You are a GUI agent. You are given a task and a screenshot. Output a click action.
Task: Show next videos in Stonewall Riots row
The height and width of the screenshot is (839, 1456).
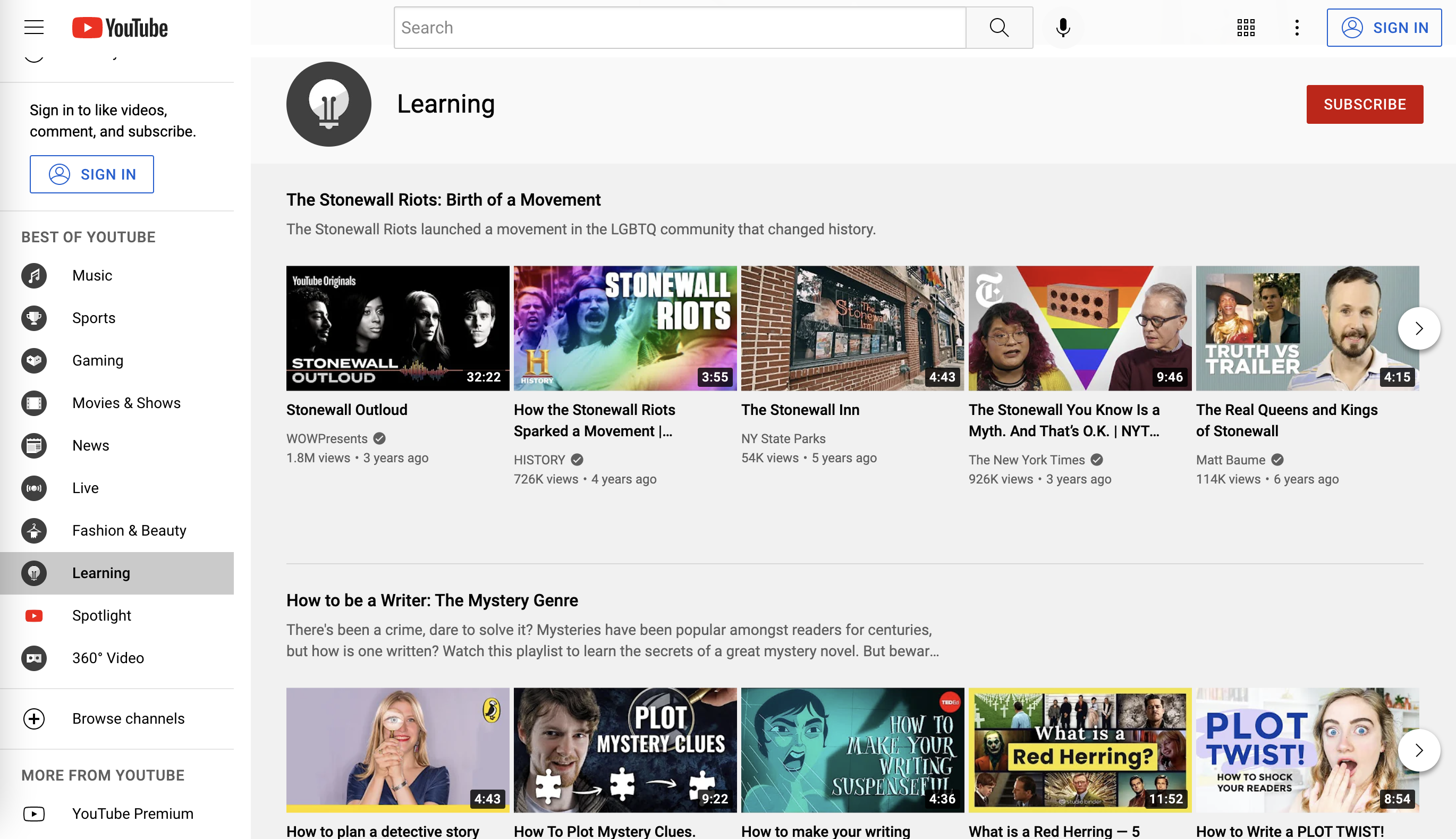point(1419,328)
